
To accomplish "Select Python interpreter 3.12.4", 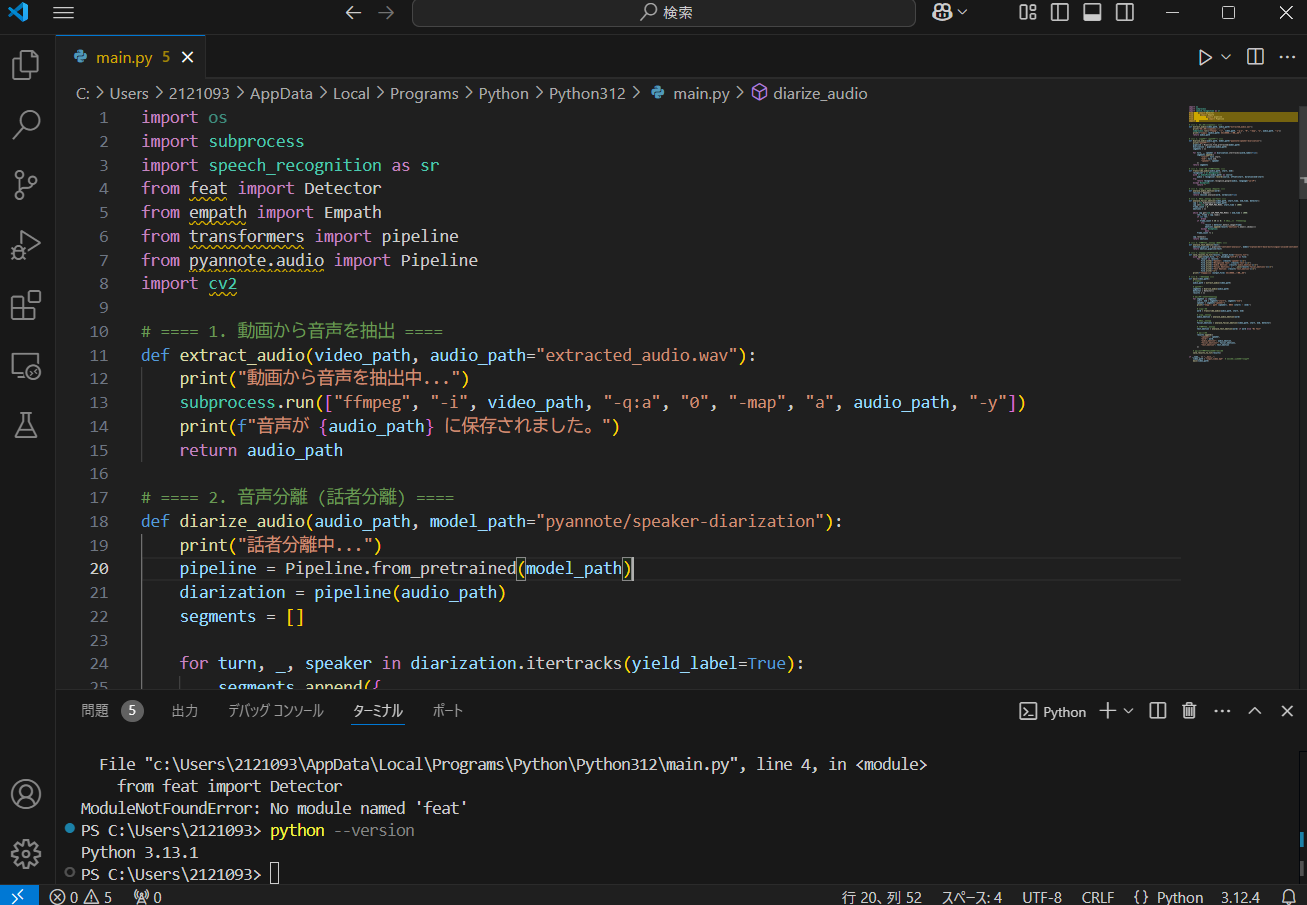I will pyautogui.click(x=1240, y=897).
